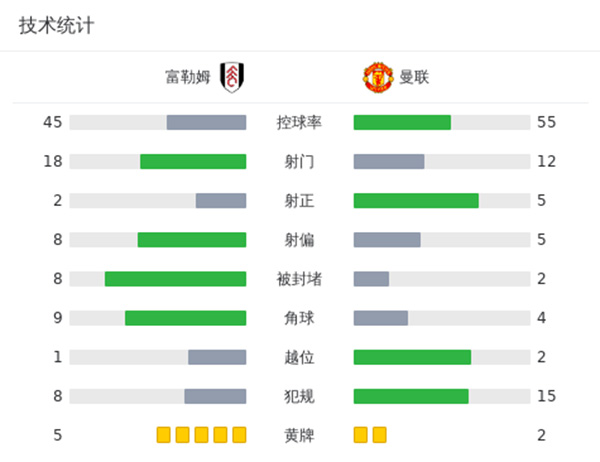Click Fulham's rightmost yellow card icon
Screen dimensions: 600x462
[x=239, y=435]
